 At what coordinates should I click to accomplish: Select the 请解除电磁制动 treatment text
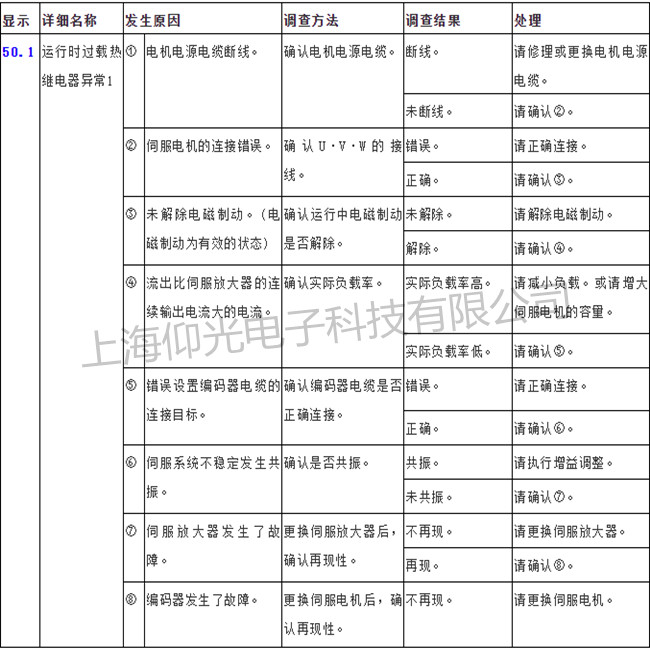[x=559, y=214]
